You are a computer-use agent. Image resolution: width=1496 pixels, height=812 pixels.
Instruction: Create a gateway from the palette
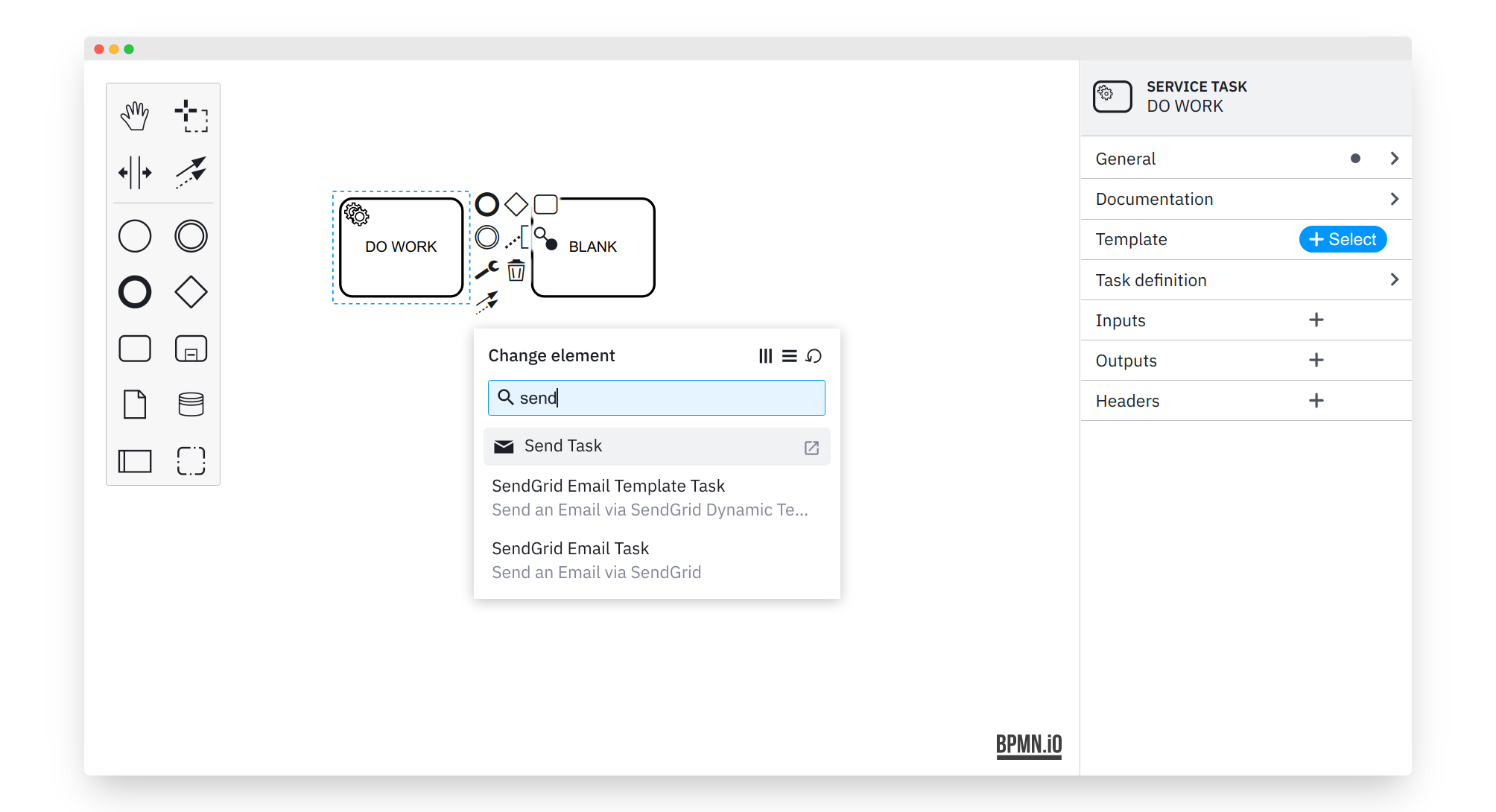coord(191,292)
